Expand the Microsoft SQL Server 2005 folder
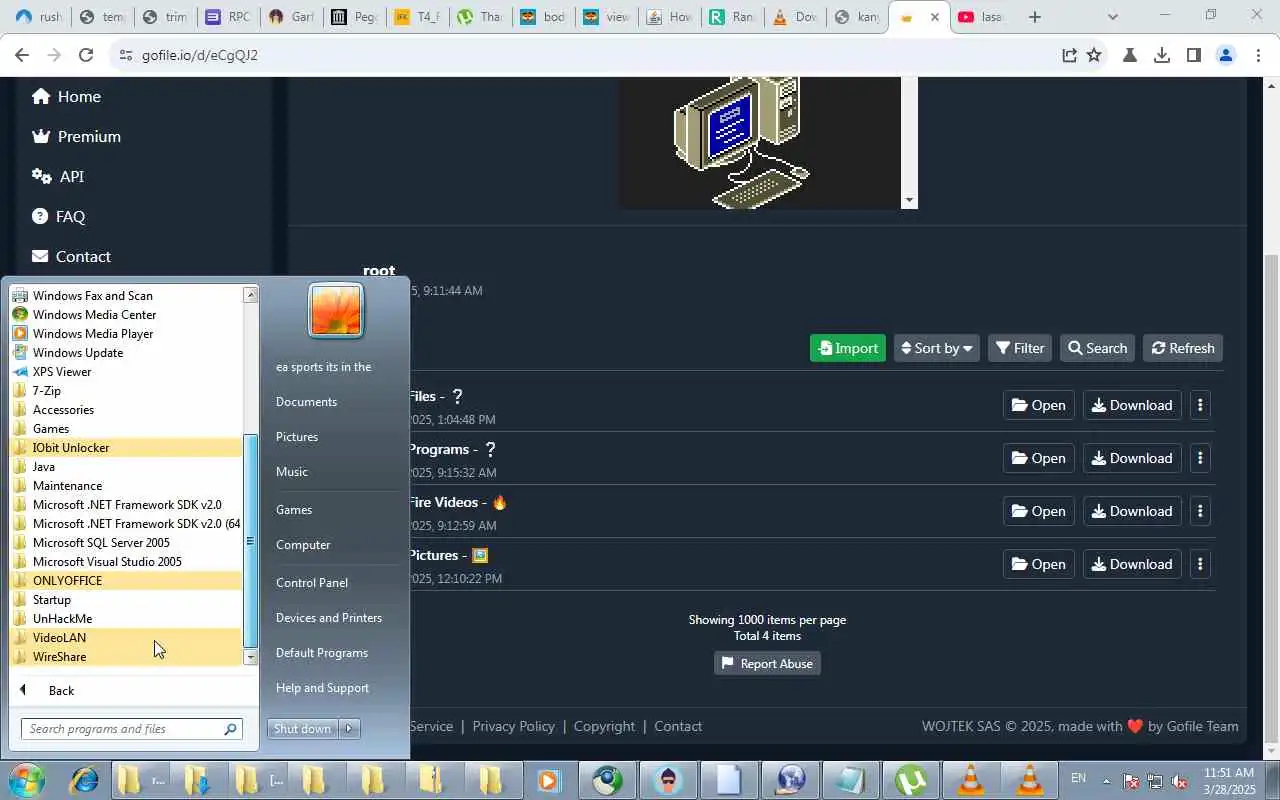The height and width of the screenshot is (800, 1280). point(126,543)
